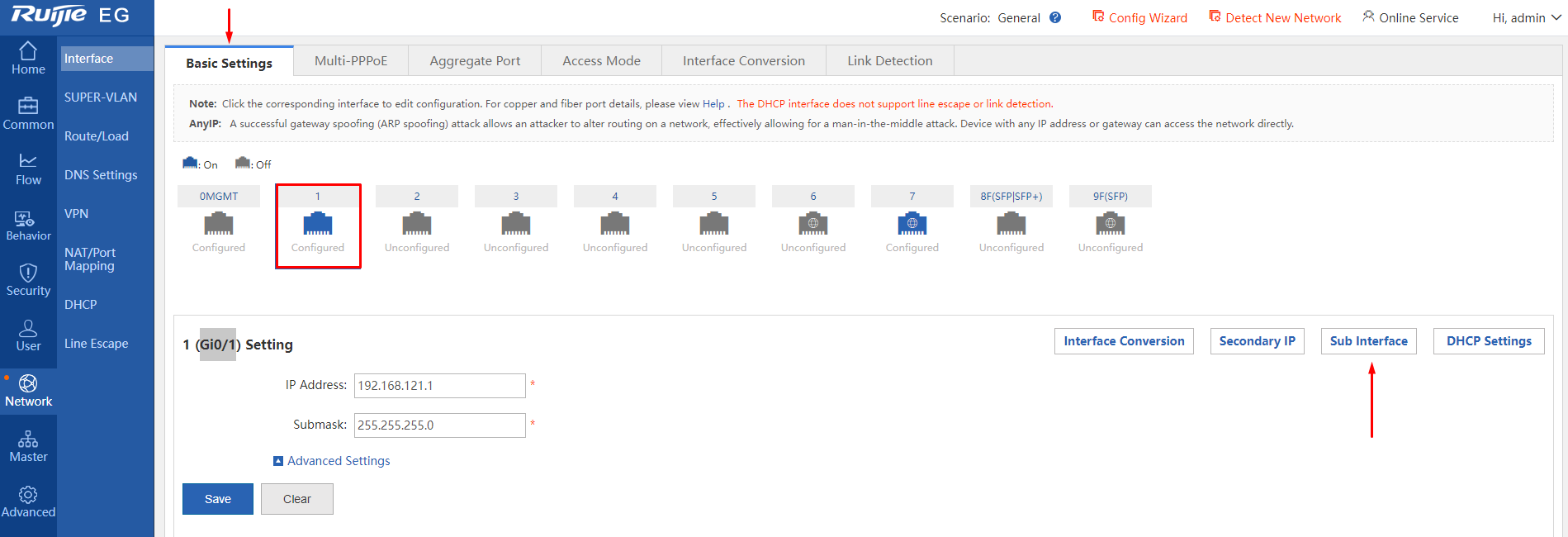Image resolution: width=1568 pixels, height=537 pixels.
Task: Click the IP Address input field
Action: (440, 386)
